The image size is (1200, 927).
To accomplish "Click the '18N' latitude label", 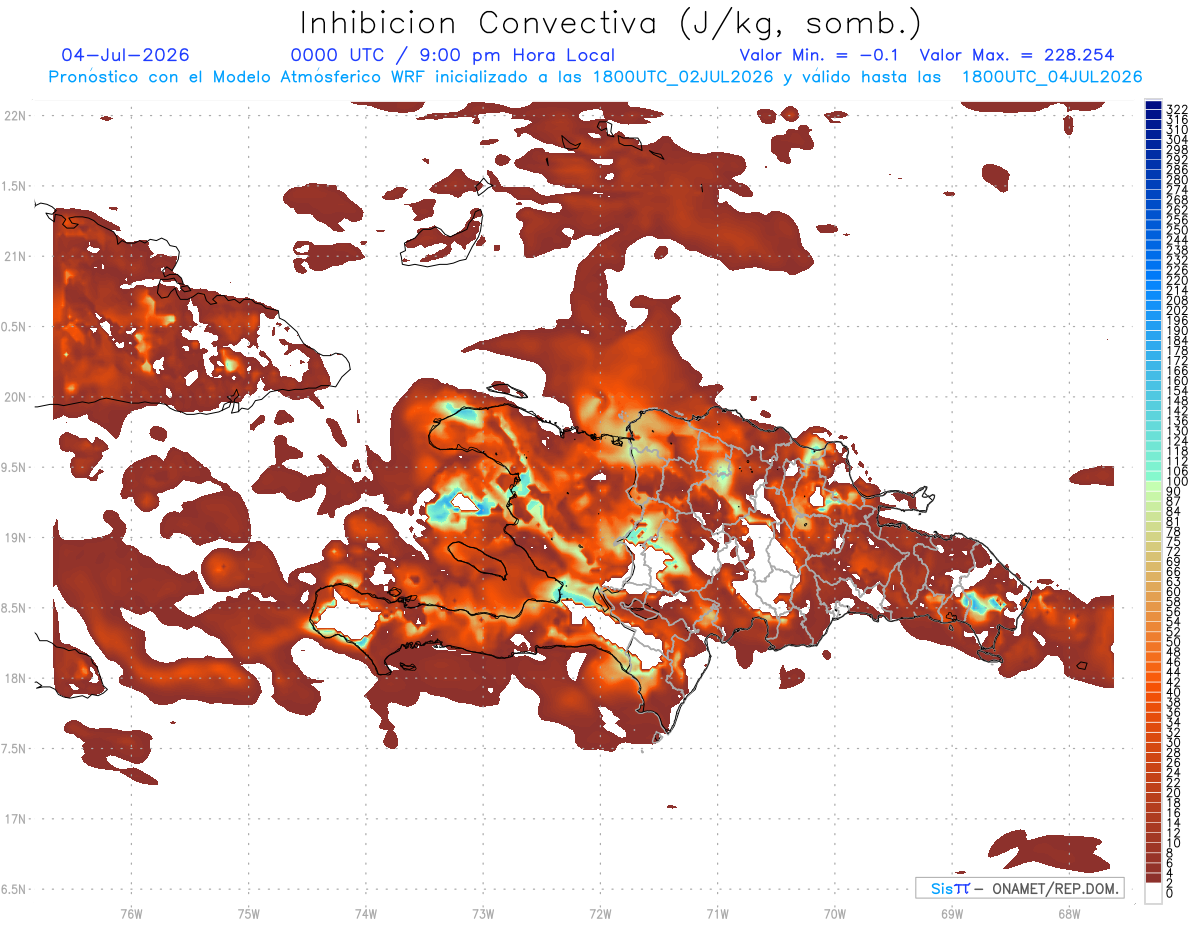I will 17,678.
